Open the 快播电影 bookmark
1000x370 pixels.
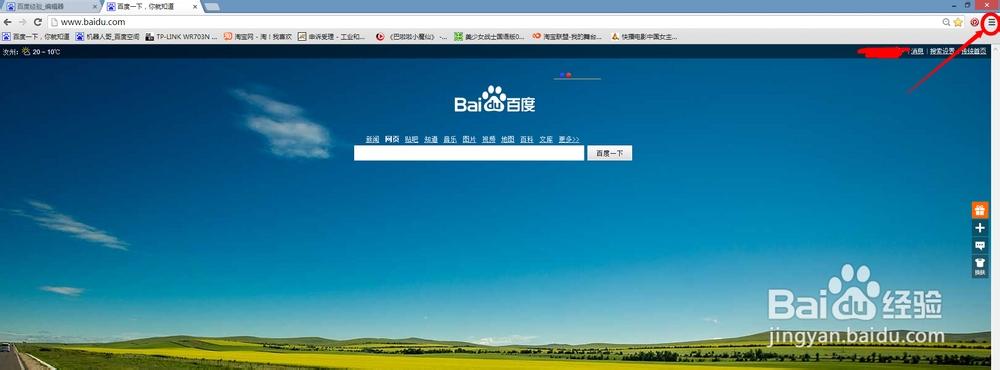[644, 37]
